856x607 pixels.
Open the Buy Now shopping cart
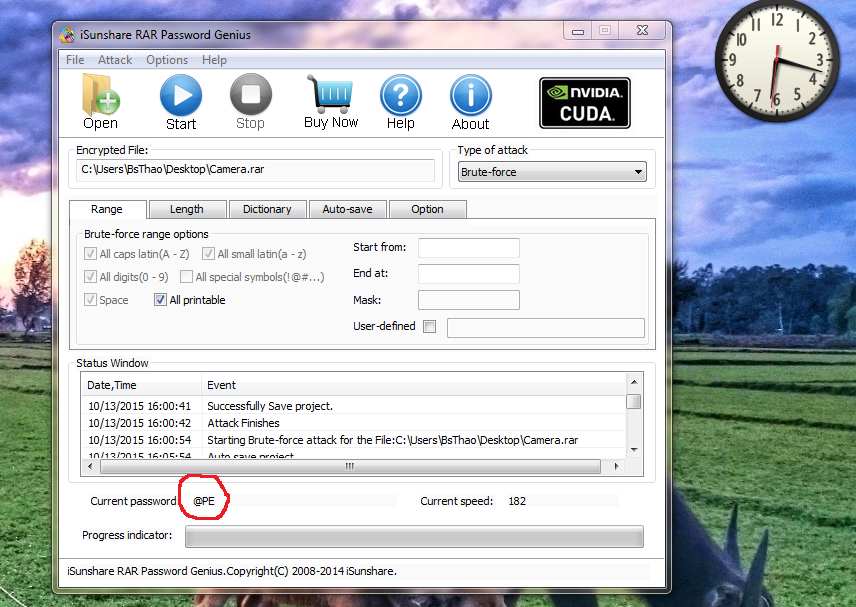330,96
